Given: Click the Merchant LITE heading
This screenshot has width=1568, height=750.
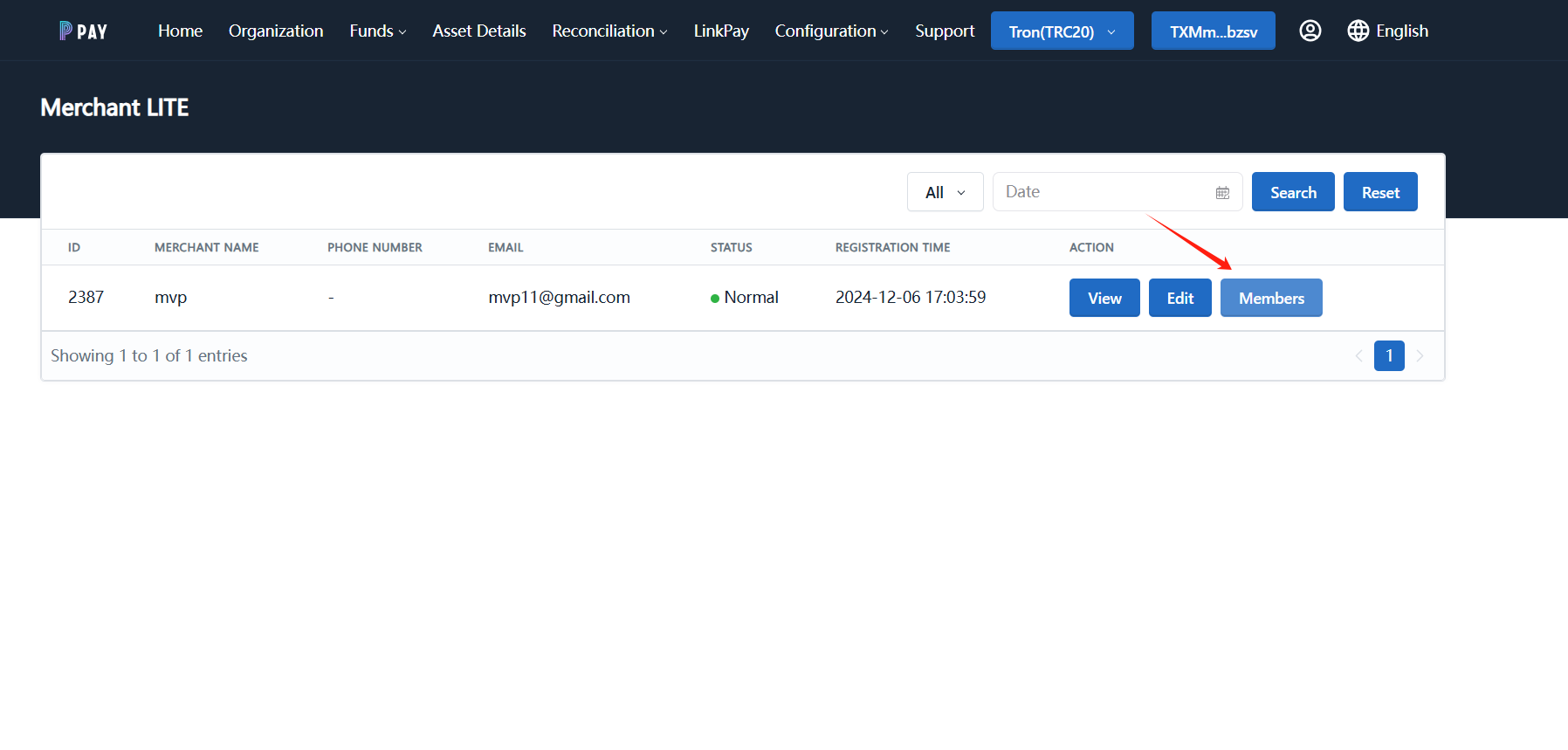Looking at the screenshot, I should [114, 107].
